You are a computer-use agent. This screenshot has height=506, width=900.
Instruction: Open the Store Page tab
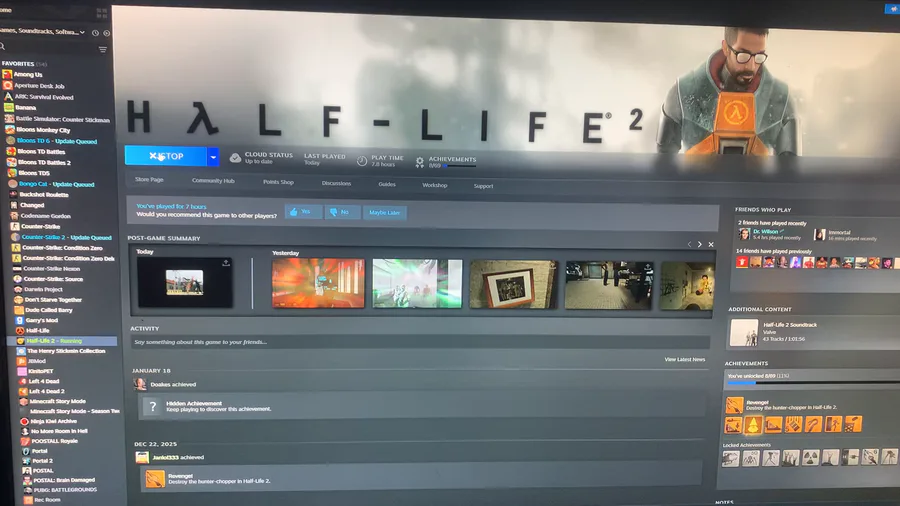[x=149, y=180]
